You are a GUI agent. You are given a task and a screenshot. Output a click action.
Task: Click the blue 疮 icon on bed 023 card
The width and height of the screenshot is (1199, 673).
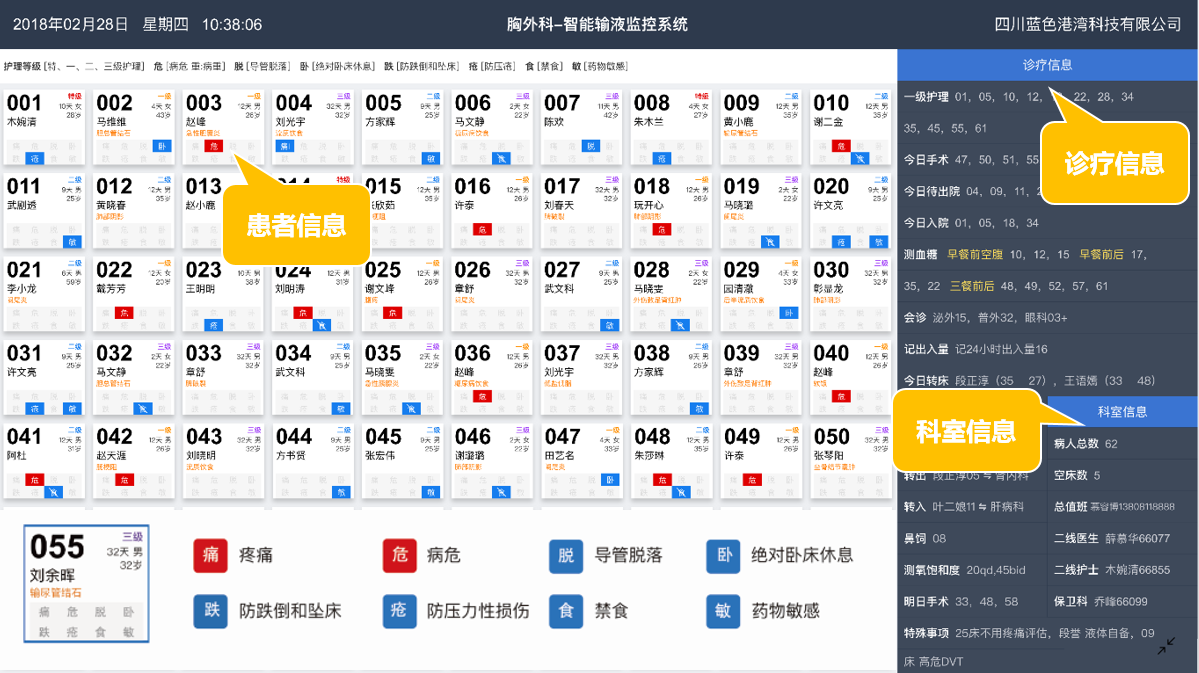(214, 325)
